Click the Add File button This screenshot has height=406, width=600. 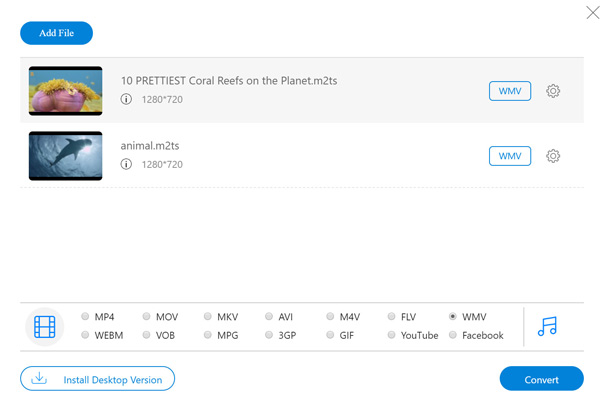56,33
